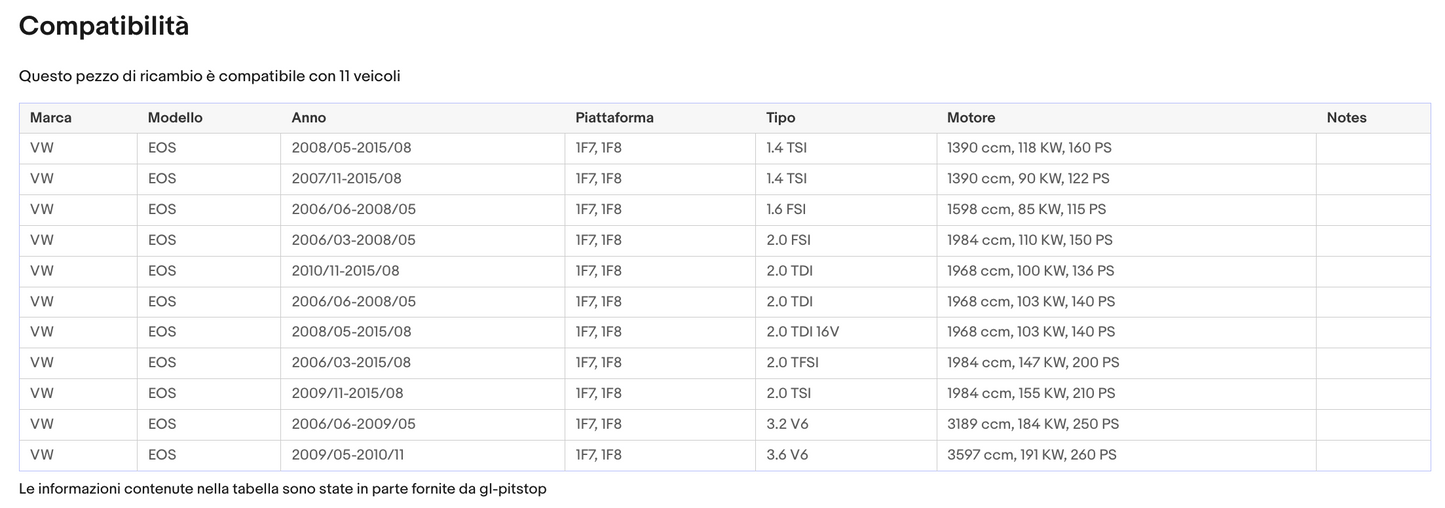This screenshot has height=508, width=1445.
Task: Click engine 1984 ccm, 155 KW, 210 PS
Action: pyautogui.click(x=1031, y=394)
